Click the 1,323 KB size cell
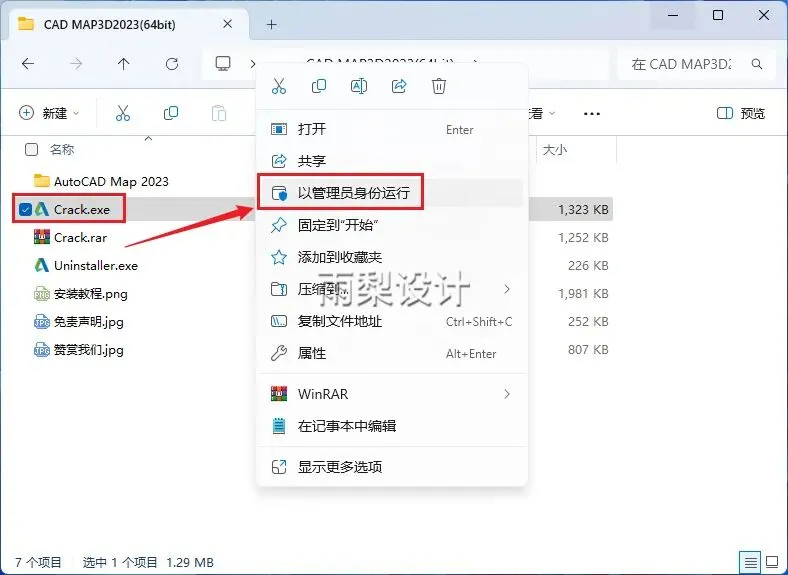 click(x=583, y=209)
